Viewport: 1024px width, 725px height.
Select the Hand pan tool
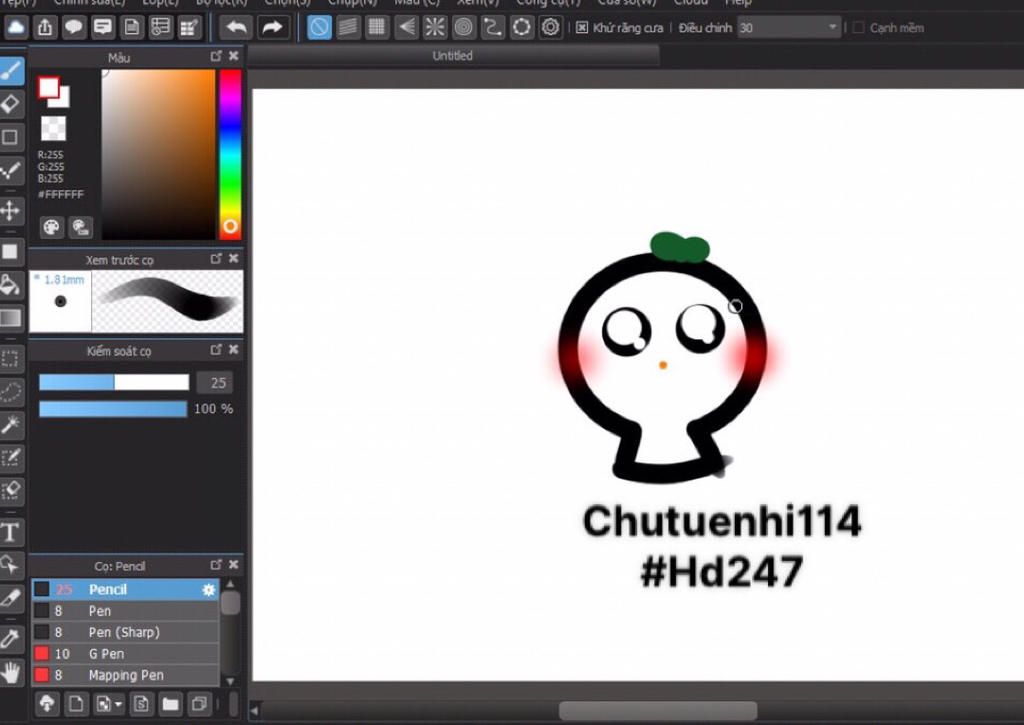point(10,672)
